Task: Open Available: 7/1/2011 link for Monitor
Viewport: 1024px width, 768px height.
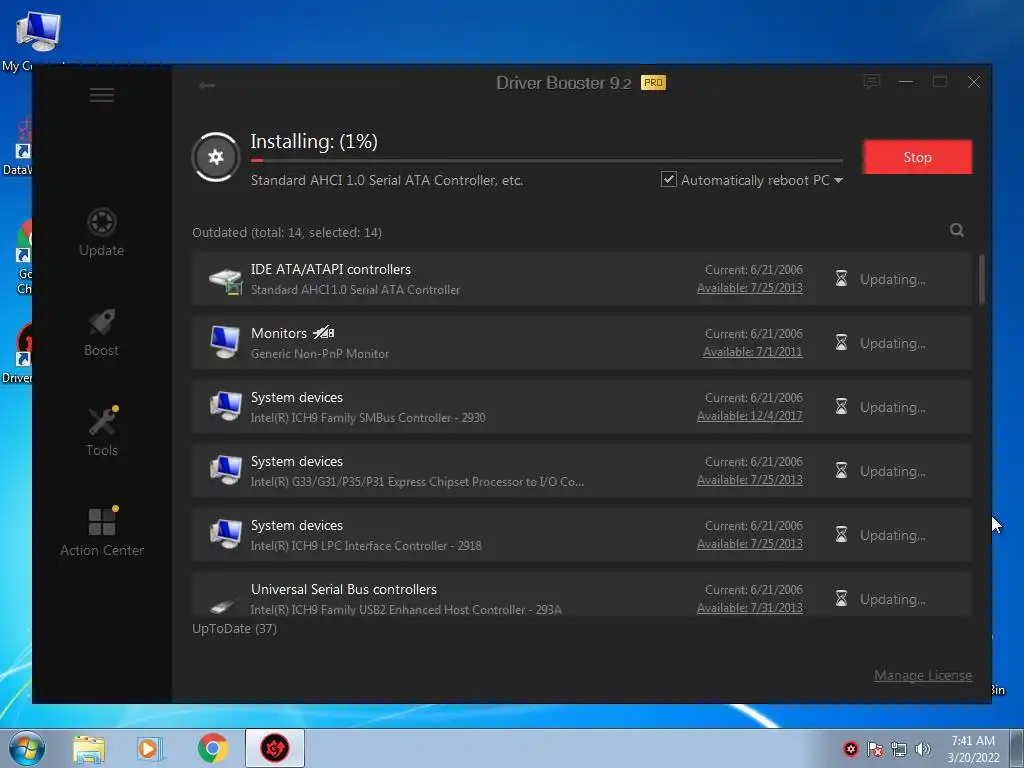Action: 752,352
